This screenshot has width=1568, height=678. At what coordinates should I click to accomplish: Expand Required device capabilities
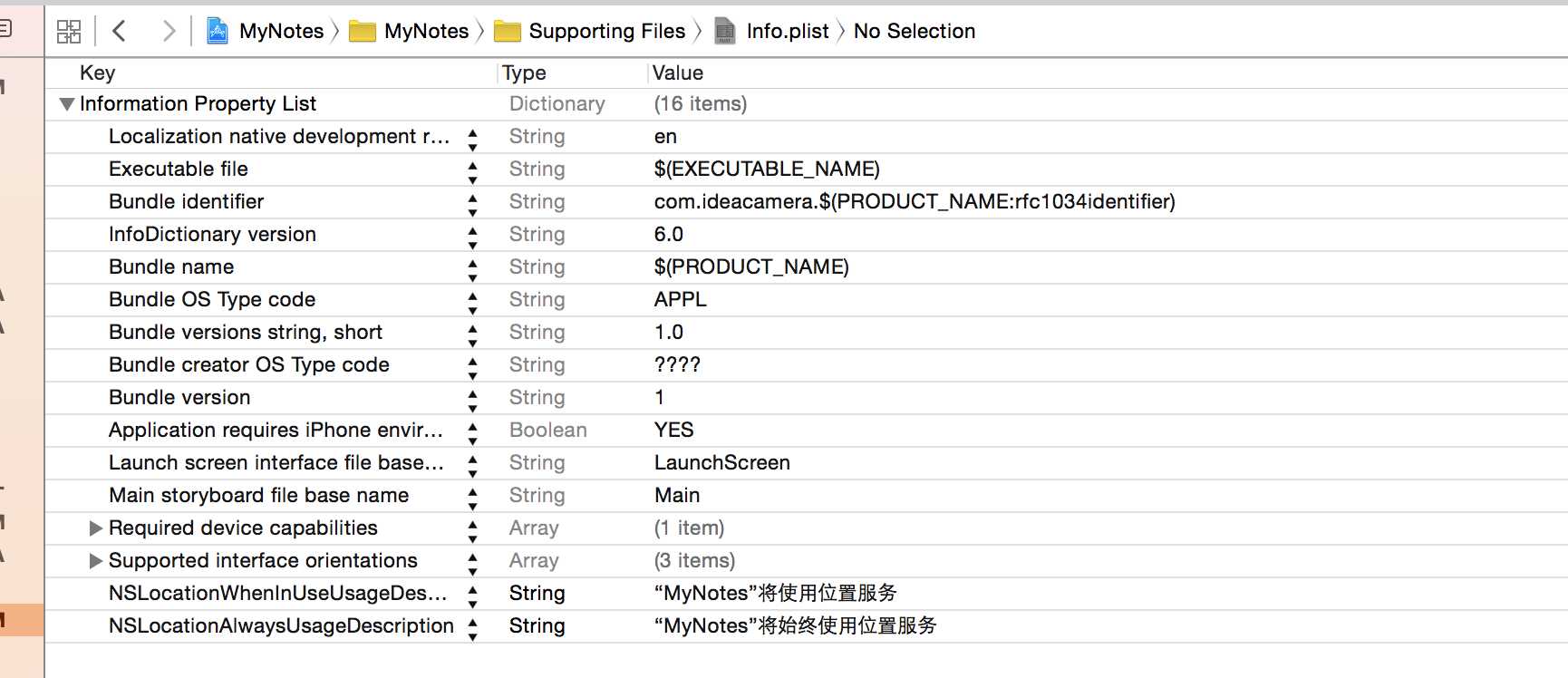(95, 528)
